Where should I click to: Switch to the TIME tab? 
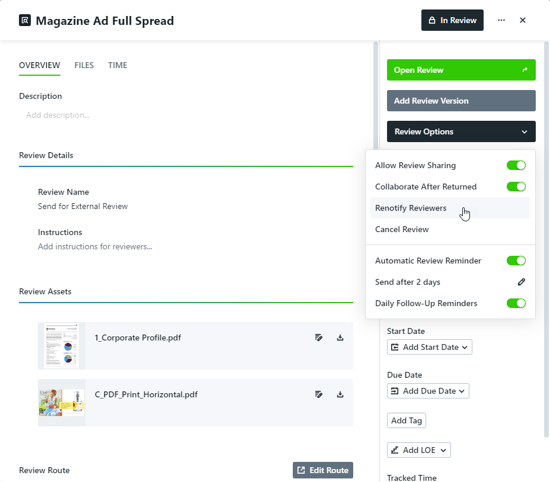tap(118, 65)
